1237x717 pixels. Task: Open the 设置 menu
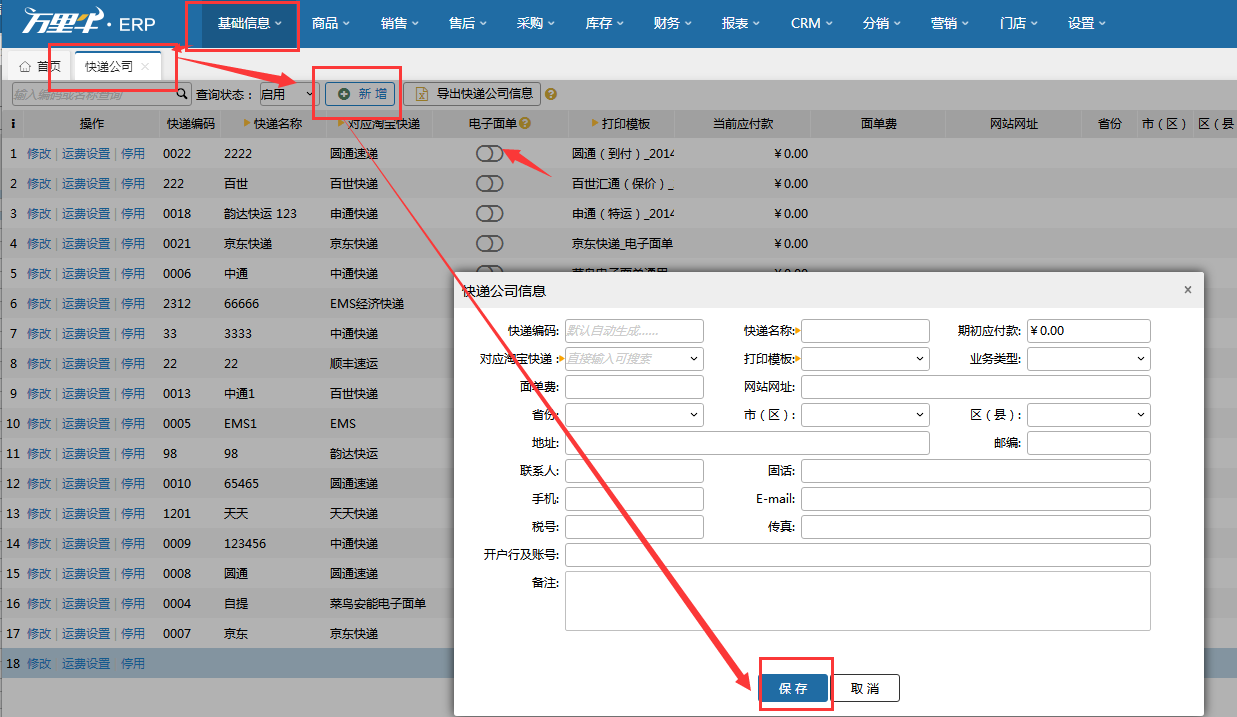point(1086,23)
